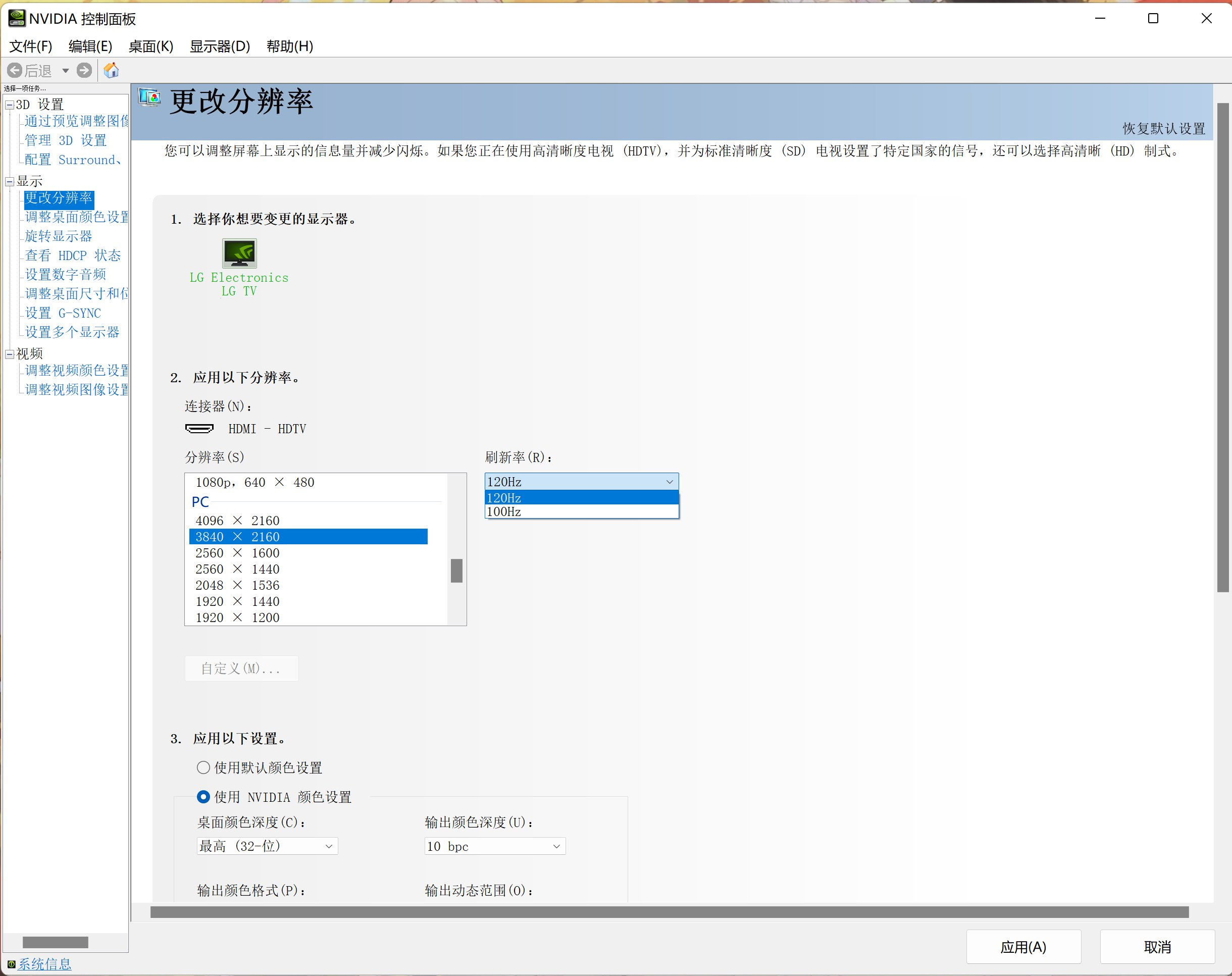This screenshot has height=976, width=1232.
Task: Maximize the NVIDIA 控制面板 window
Action: [1153, 18]
